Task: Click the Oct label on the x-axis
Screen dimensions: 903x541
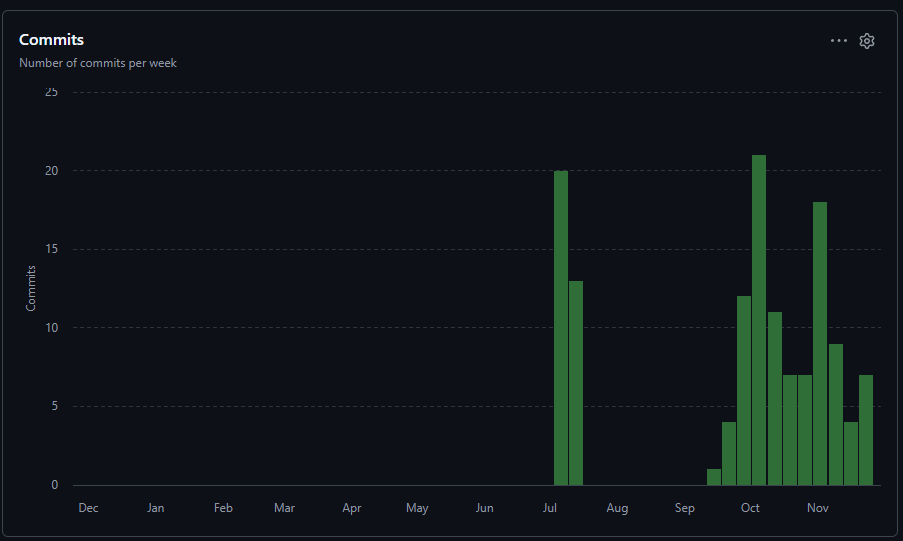Action: [750, 508]
